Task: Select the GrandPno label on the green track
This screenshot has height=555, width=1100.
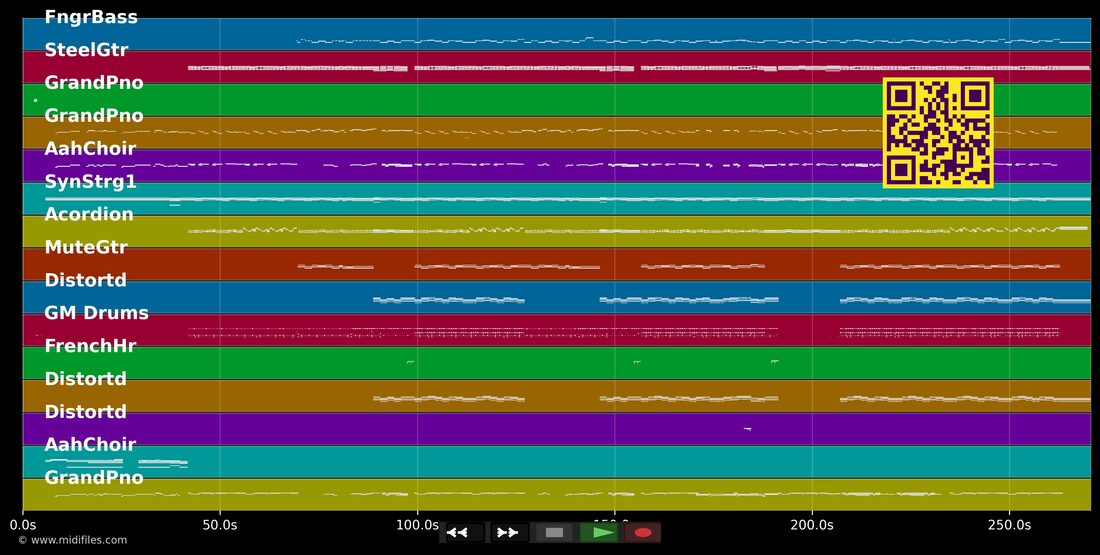Action: (94, 83)
